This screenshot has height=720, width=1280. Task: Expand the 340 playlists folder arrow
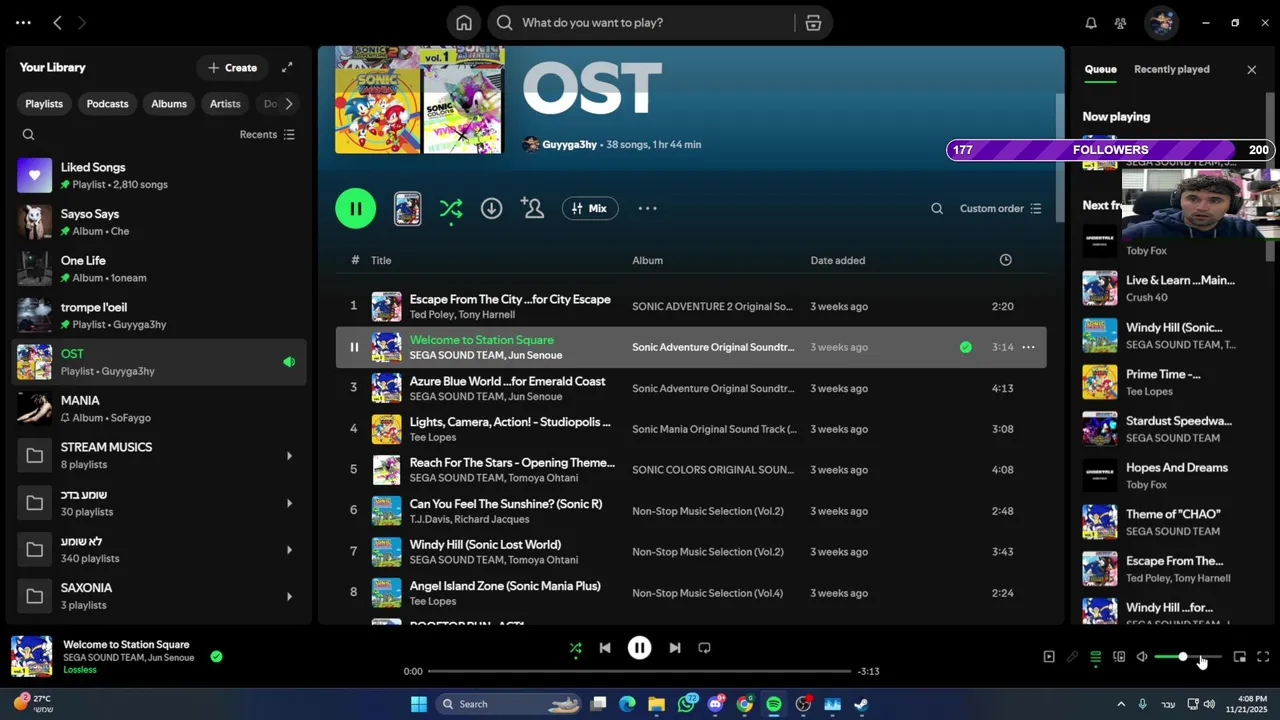pyautogui.click(x=289, y=550)
